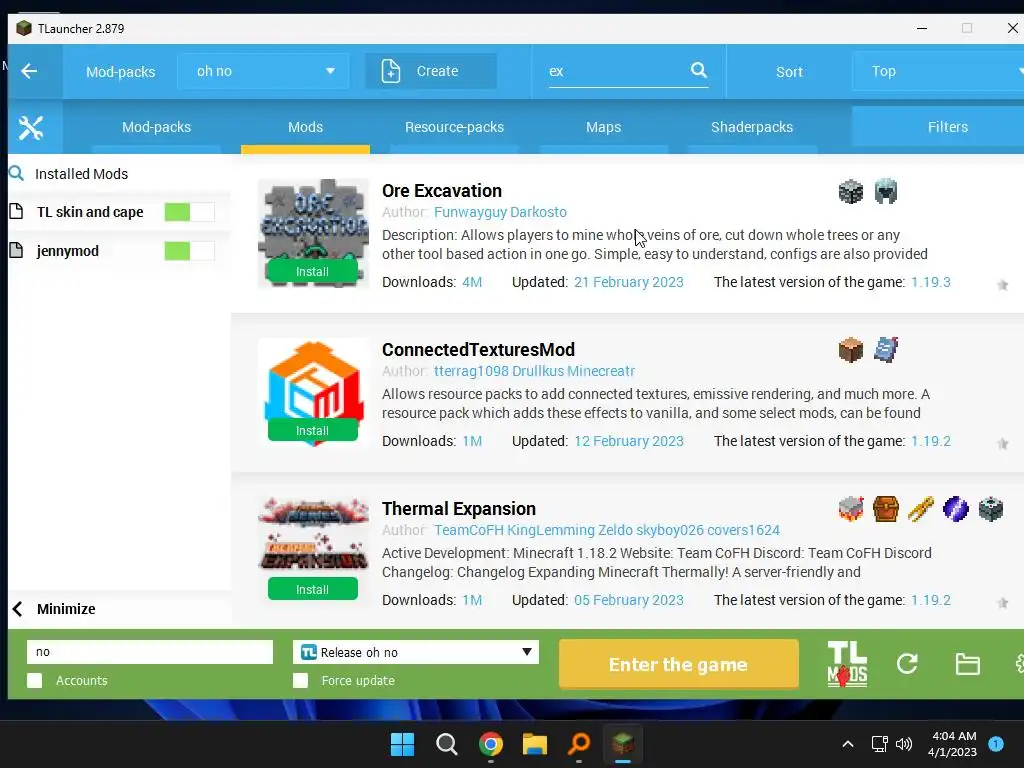Image resolution: width=1024 pixels, height=768 pixels.
Task: Open the Filters panel
Action: (938, 127)
